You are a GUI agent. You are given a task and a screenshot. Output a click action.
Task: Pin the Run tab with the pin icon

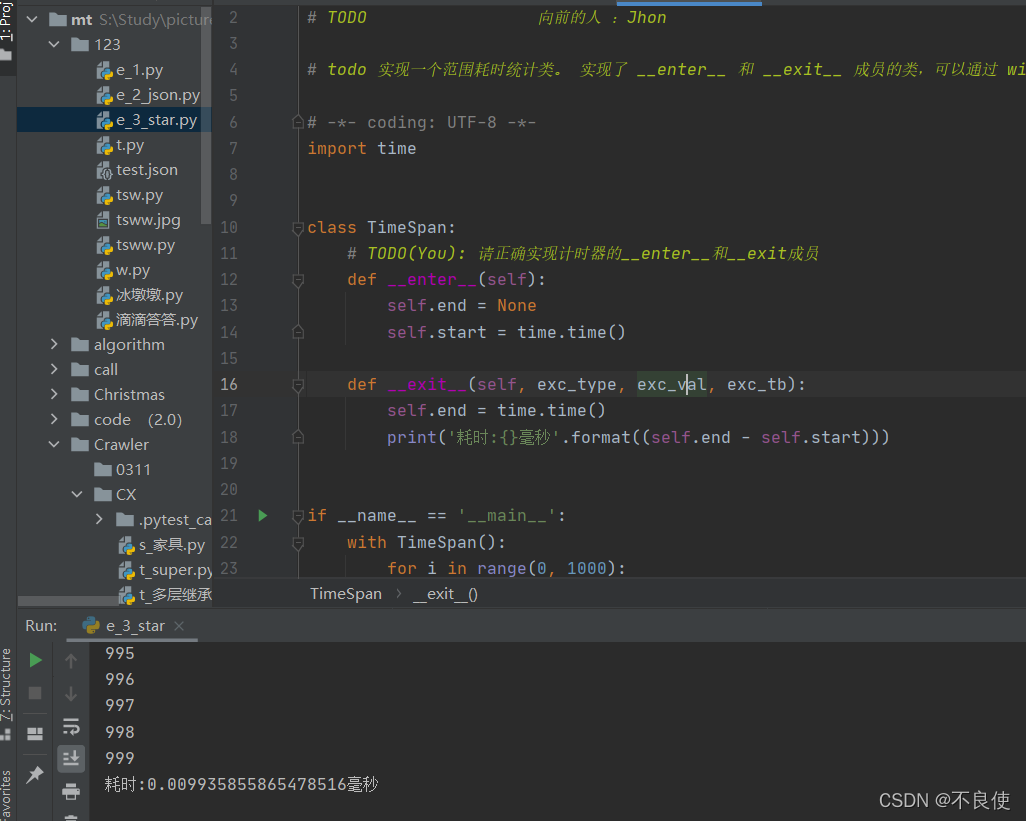(35, 775)
